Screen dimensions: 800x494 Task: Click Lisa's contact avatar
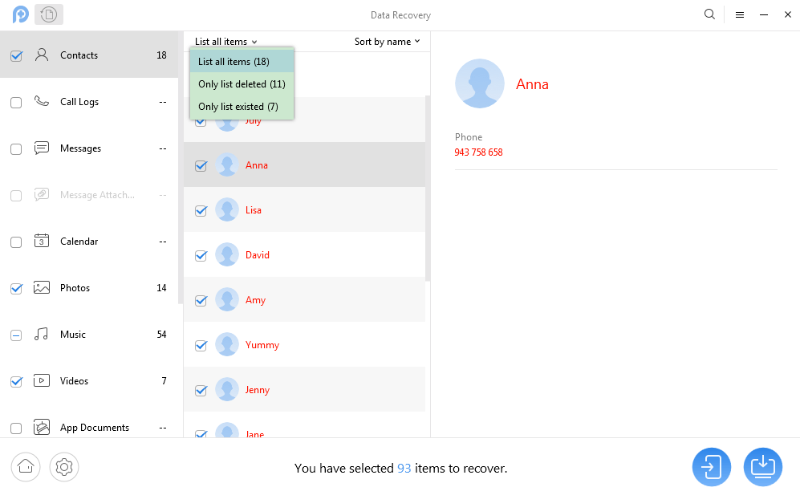pyautogui.click(x=227, y=210)
